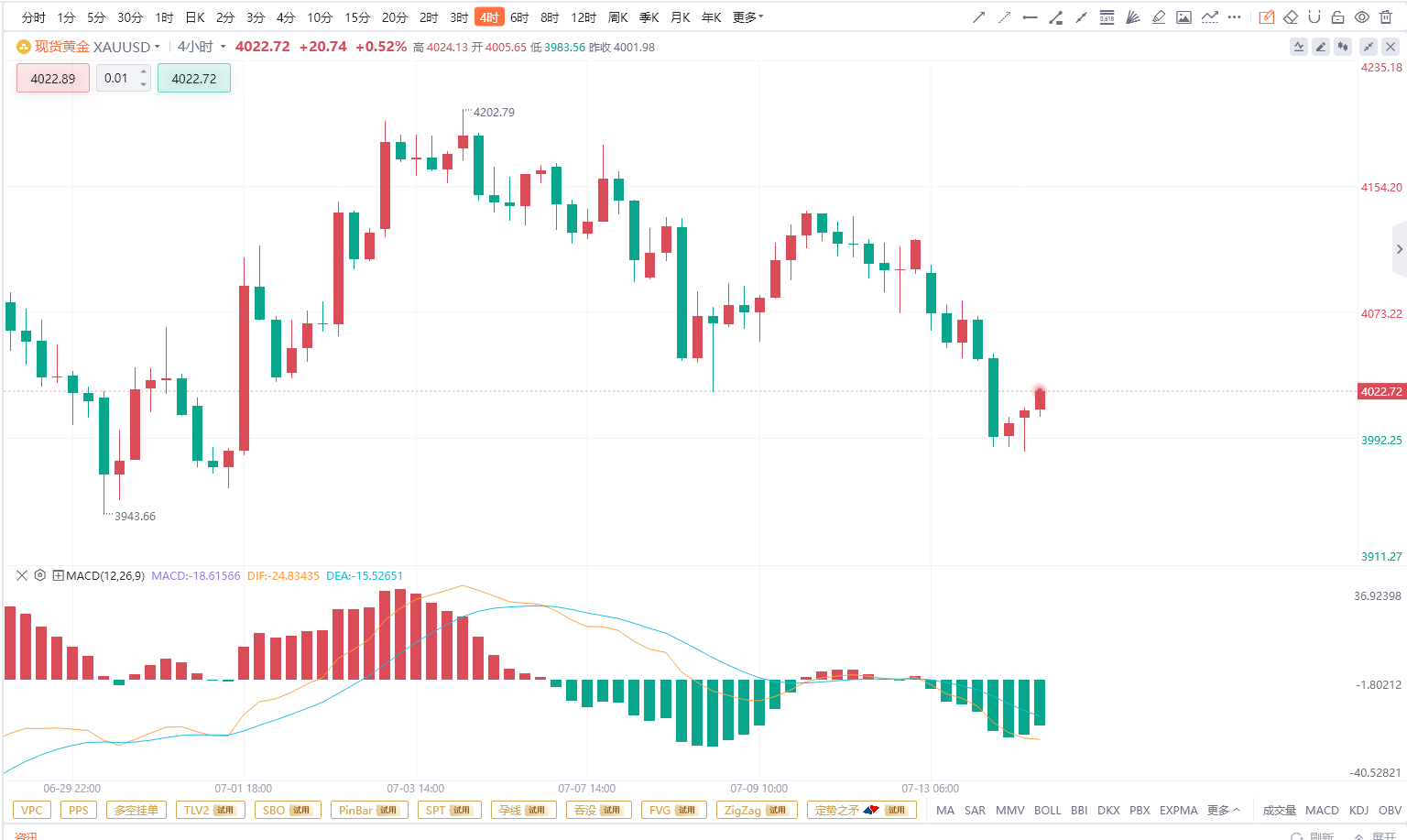
Task: Select the Gann fan lines tool
Action: pyautogui.click(x=1133, y=17)
